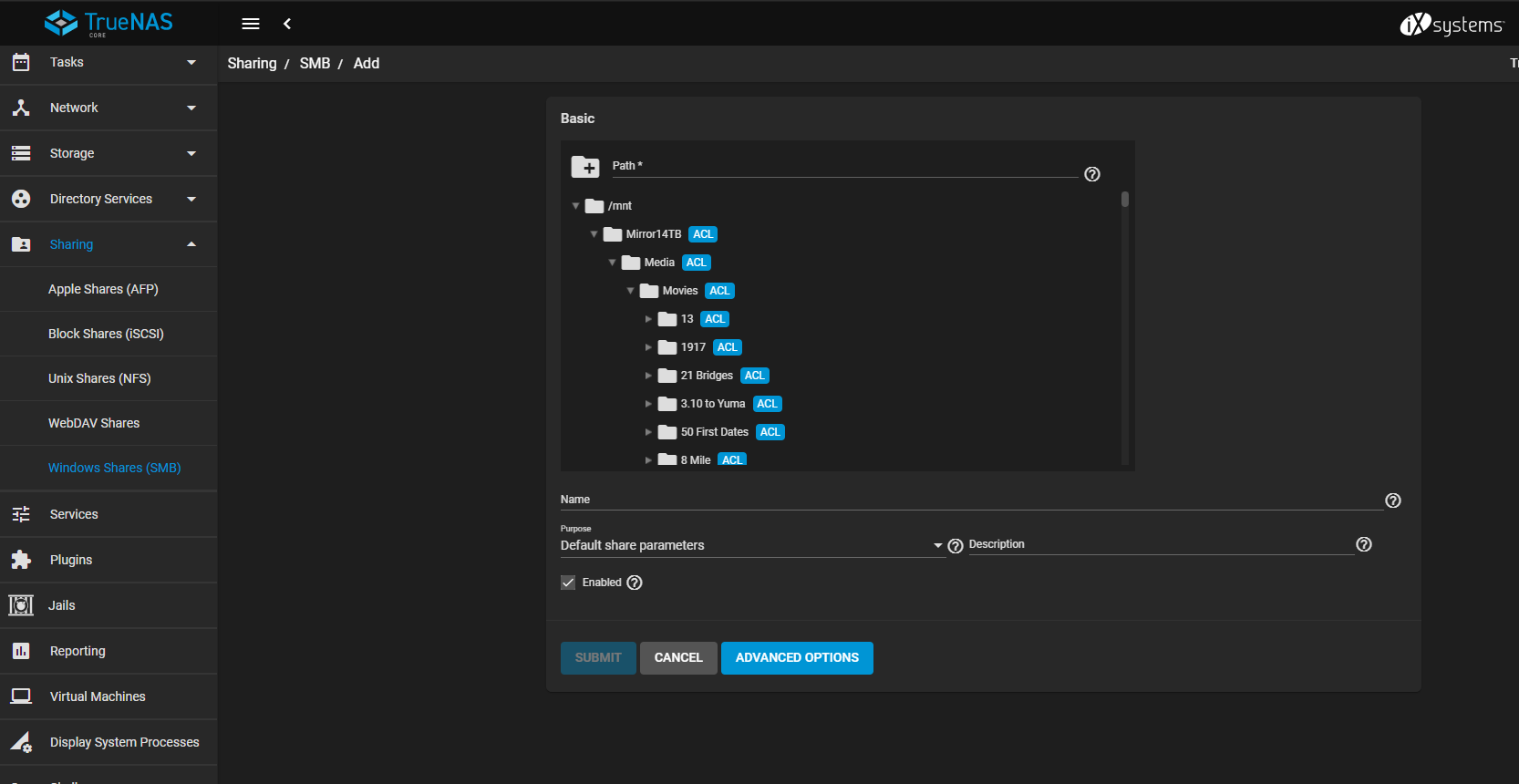Viewport: 1519px width, 784px height.
Task: Click the Reporting chart icon
Action: click(21, 651)
